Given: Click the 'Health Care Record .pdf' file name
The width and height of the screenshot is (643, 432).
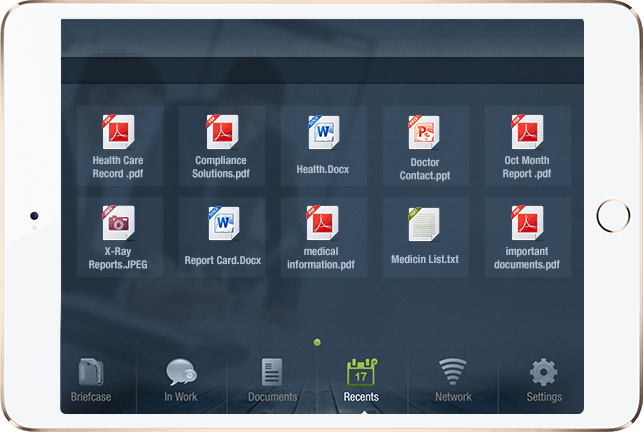Looking at the screenshot, I should pos(118,167).
